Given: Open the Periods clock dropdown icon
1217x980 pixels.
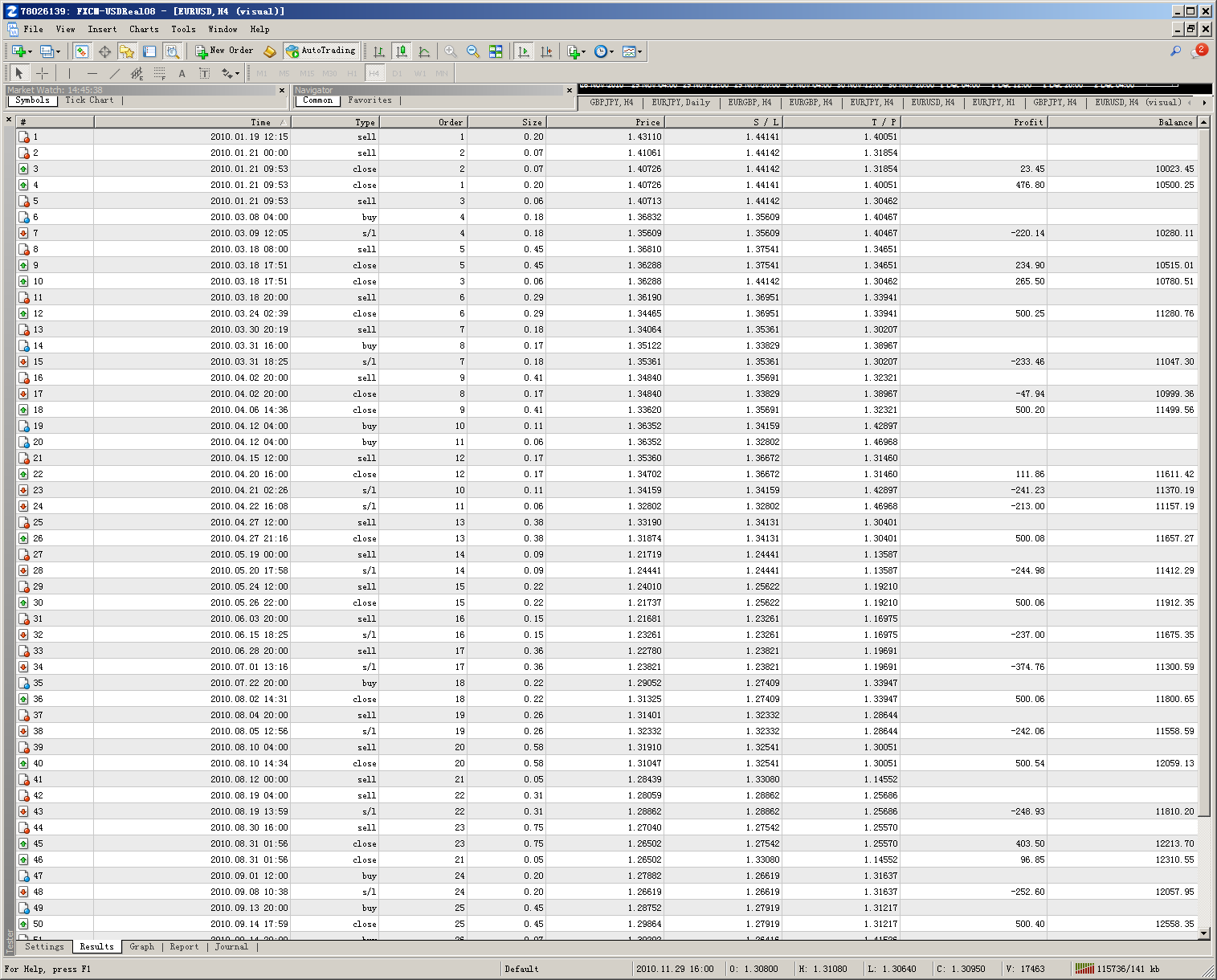Looking at the screenshot, I should click(x=601, y=51).
